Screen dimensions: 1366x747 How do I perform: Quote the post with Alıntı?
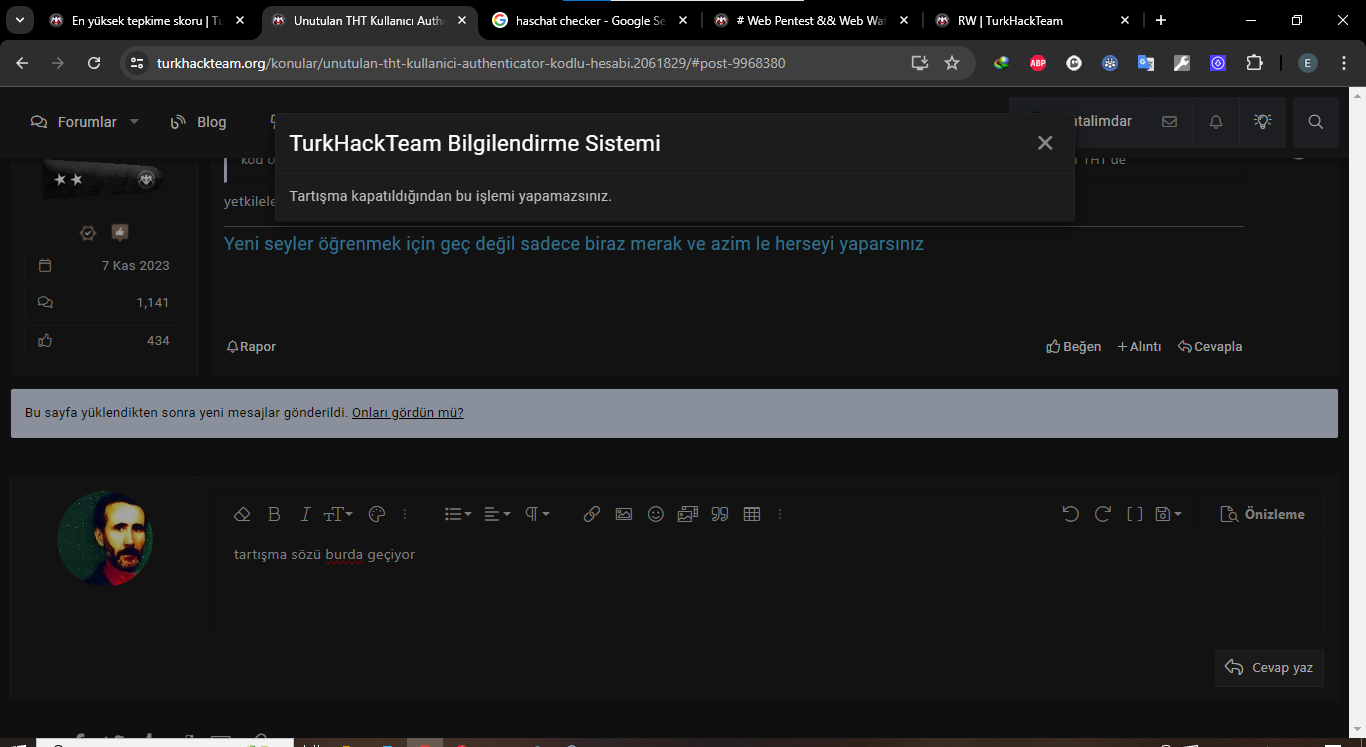[1139, 346]
